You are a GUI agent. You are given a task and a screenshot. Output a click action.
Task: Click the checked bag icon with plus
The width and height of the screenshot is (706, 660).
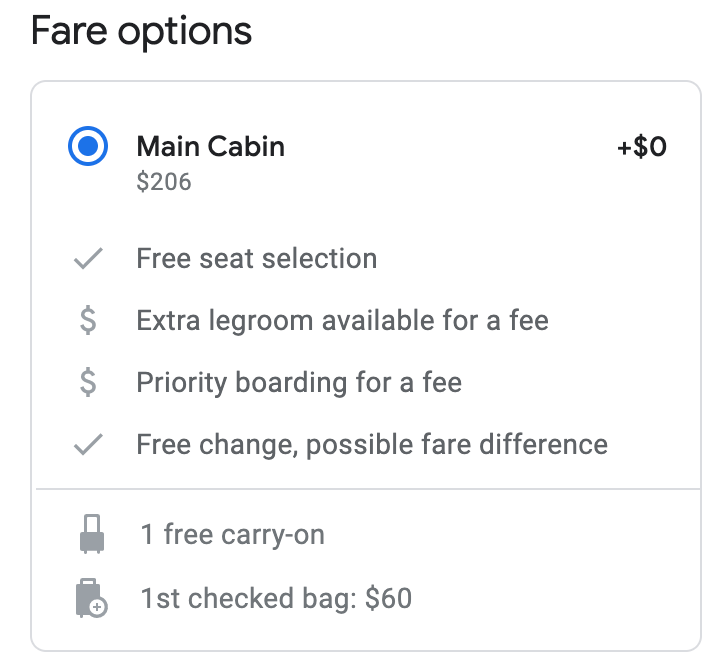92,598
